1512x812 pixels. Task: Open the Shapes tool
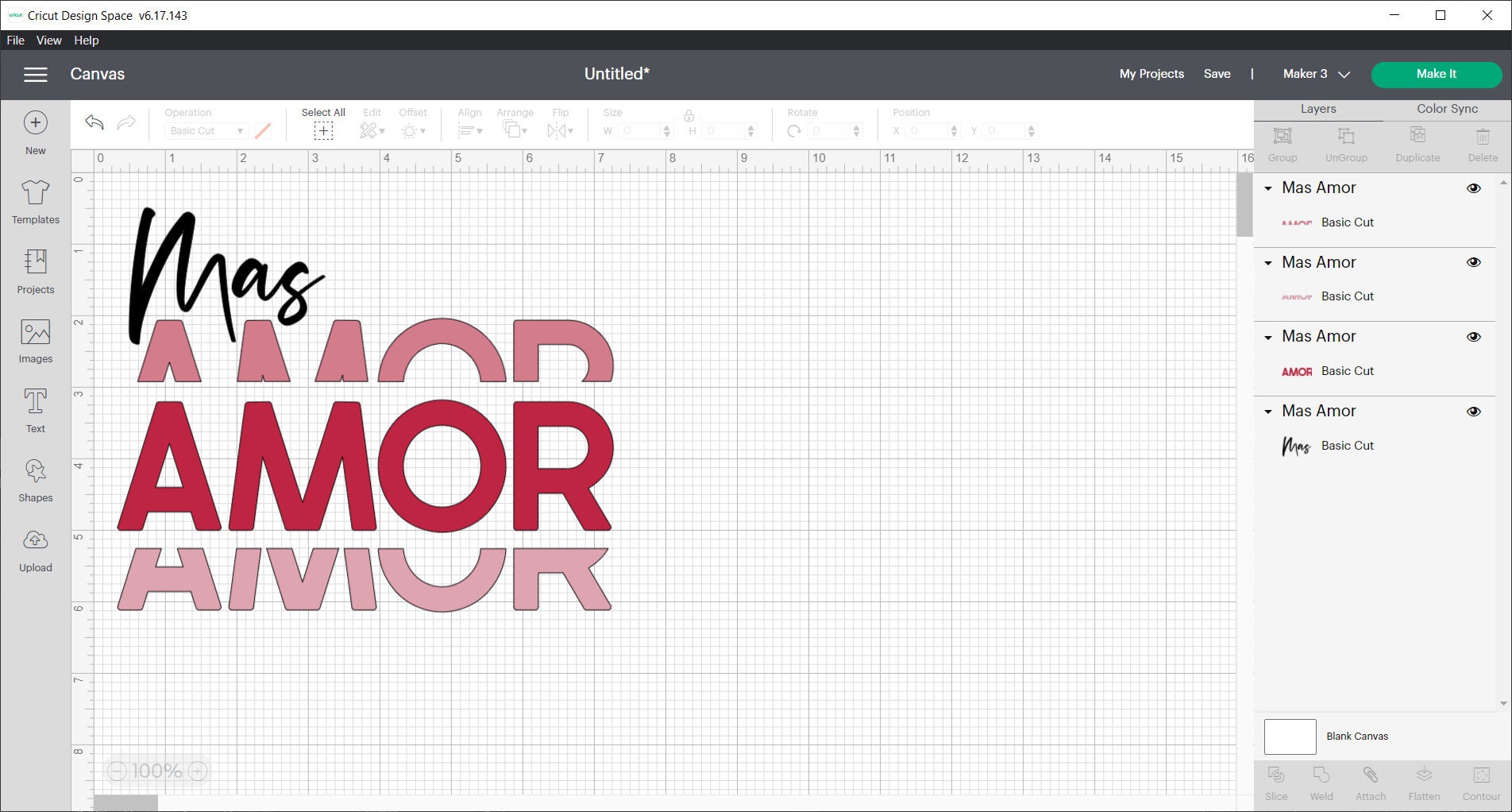35,478
